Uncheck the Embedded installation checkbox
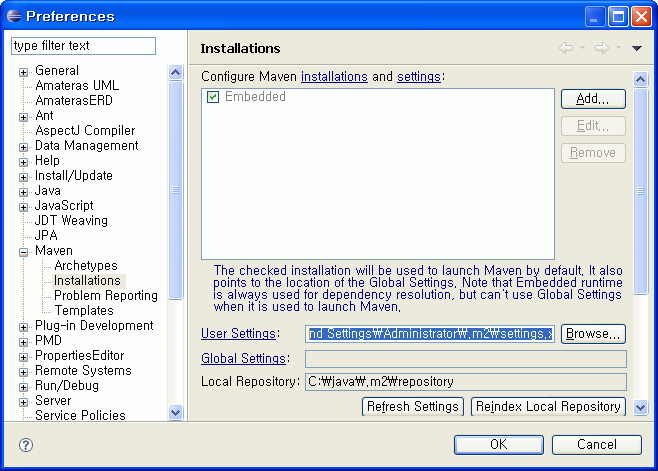658x471 pixels. click(x=213, y=97)
